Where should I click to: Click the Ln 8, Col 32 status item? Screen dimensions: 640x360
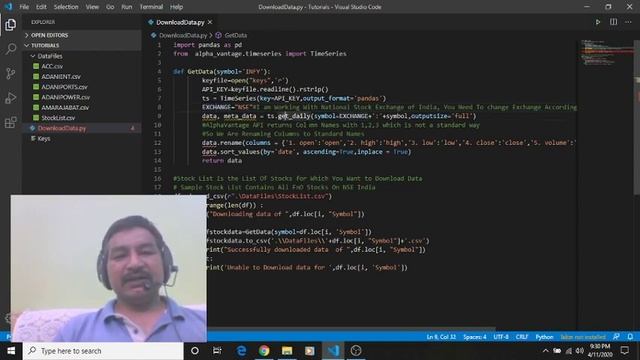click(441, 337)
